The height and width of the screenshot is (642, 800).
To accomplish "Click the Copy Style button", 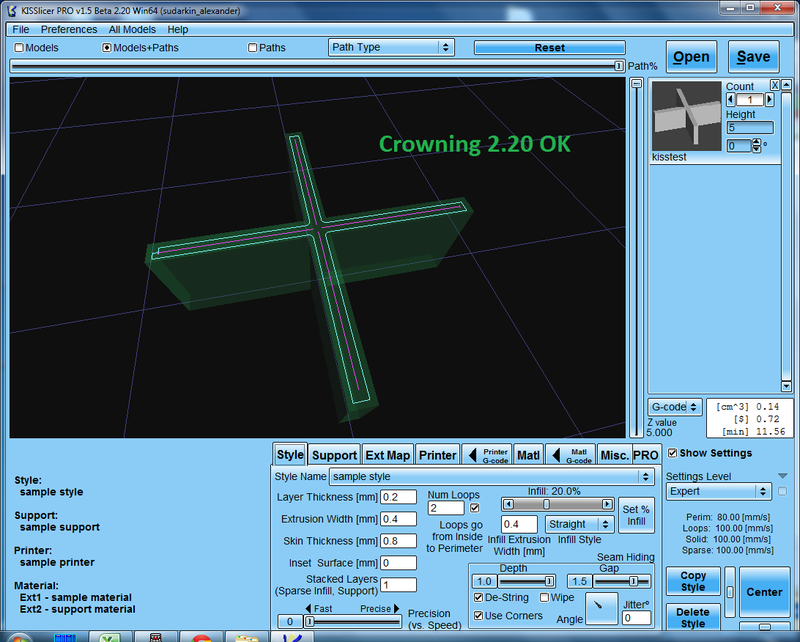I will [x=693, y=581].
